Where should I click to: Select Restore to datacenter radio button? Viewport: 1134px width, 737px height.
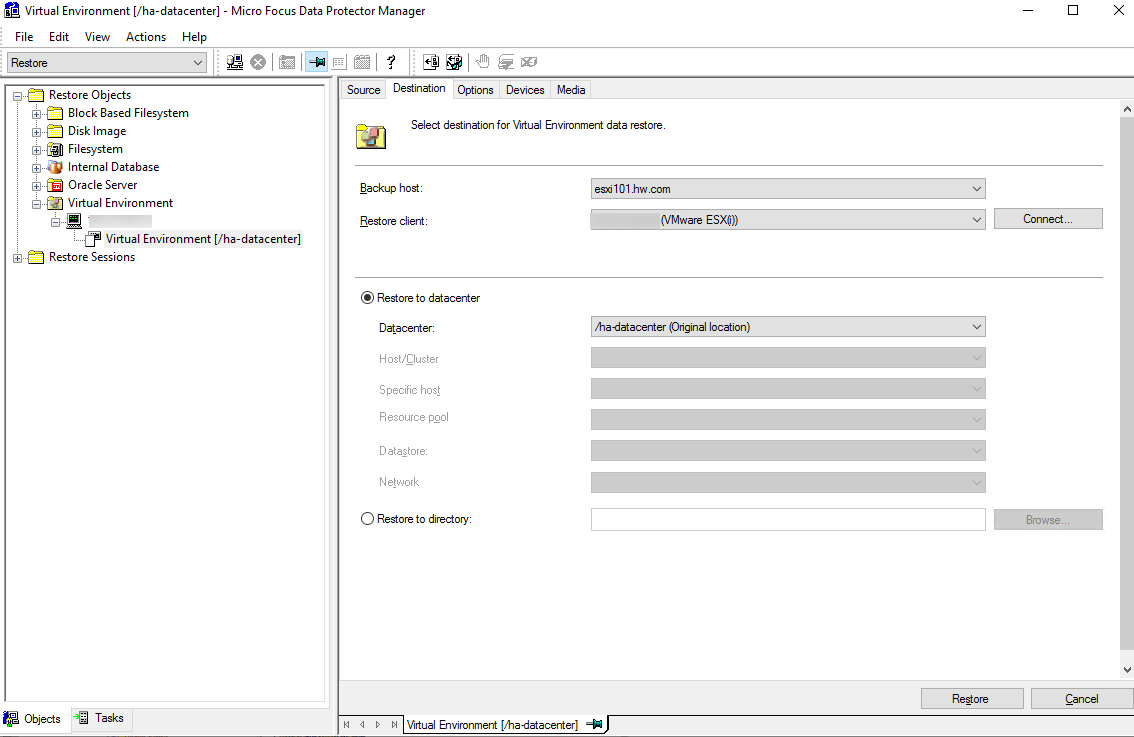(x=367, y=298)
